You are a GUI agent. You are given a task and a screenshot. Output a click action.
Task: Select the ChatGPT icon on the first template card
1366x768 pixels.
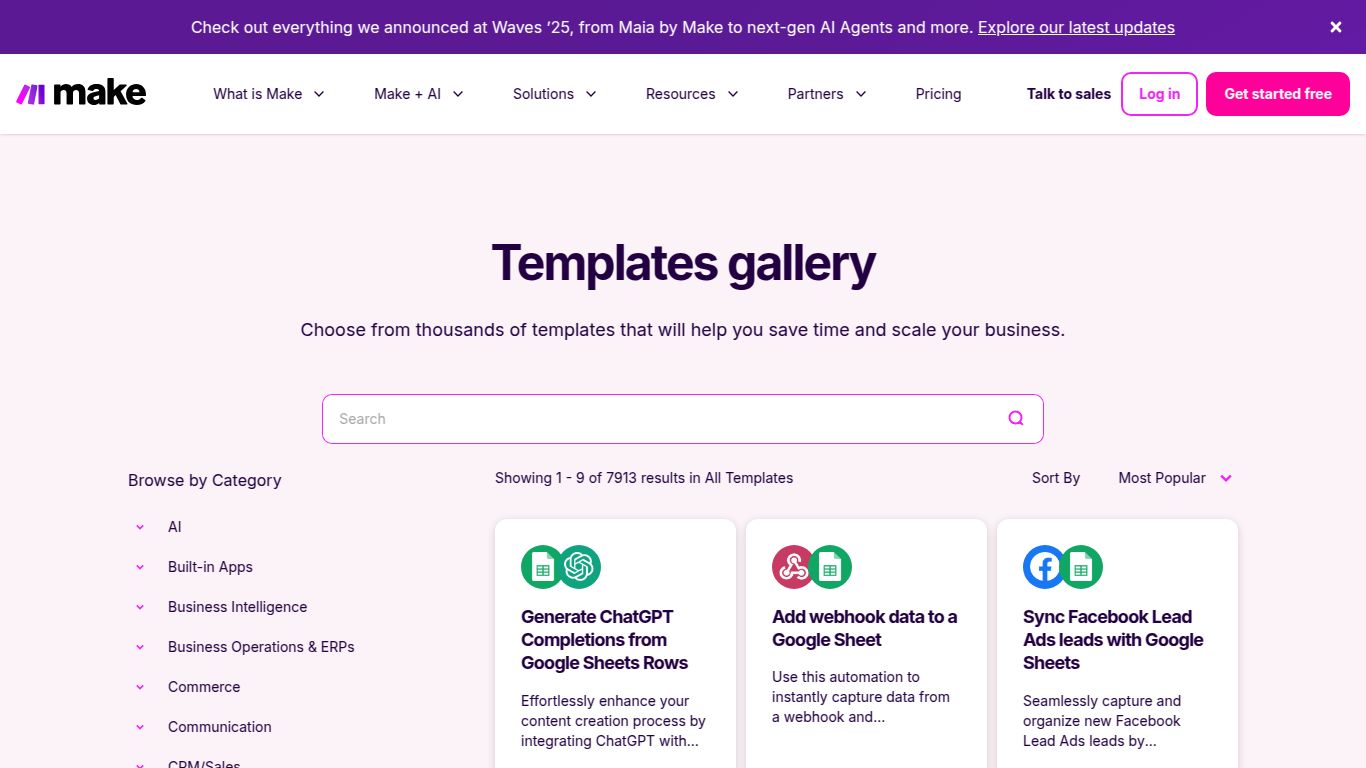pyautogui.click(x=580, y=566)
